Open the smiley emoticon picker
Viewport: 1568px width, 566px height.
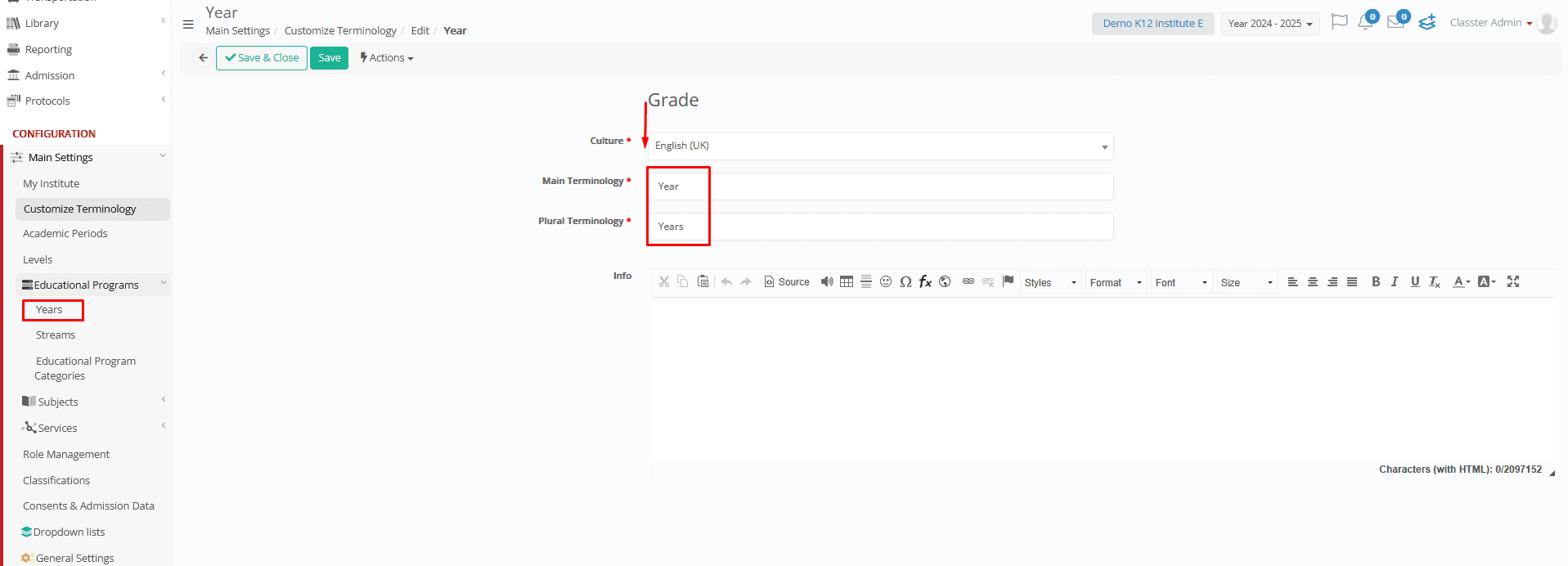pos(886,281)
